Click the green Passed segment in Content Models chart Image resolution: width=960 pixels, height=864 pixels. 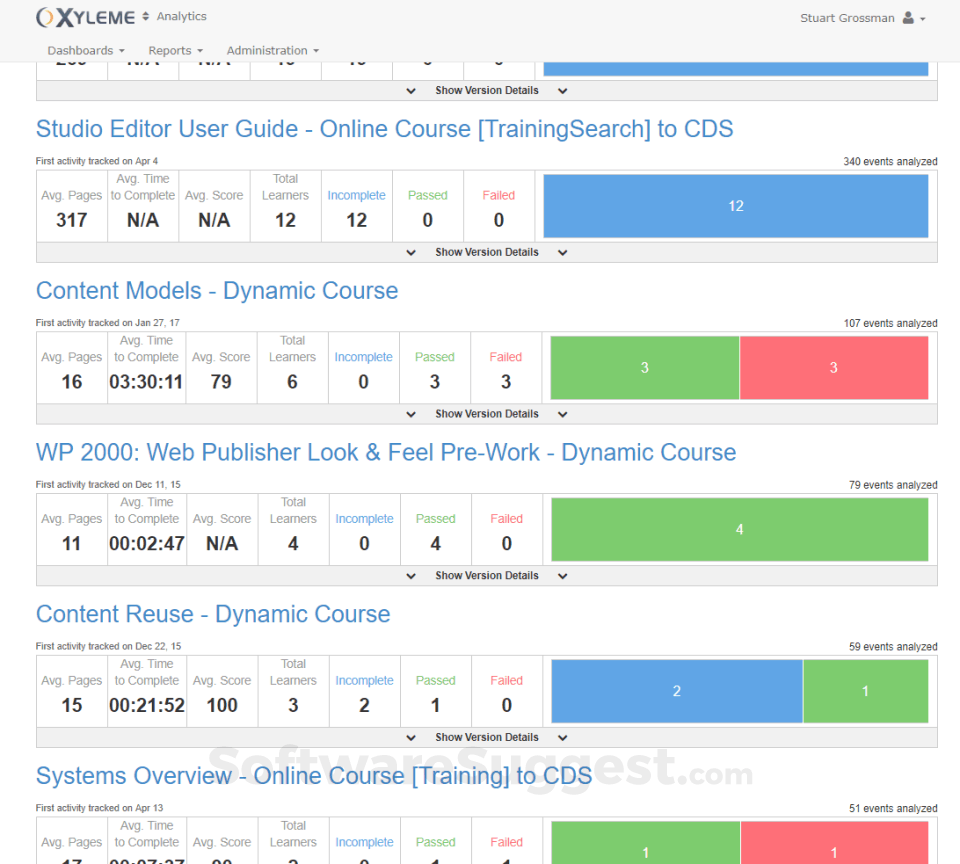pyautogui.click(x=644, y=368)
